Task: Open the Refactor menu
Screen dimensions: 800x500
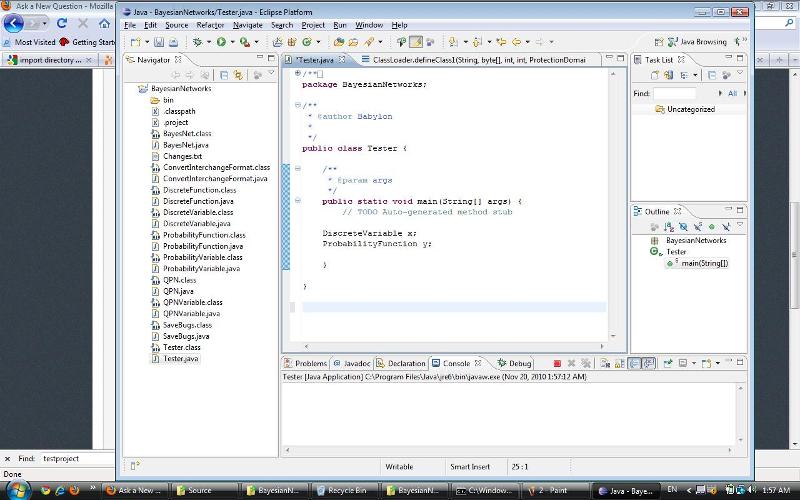Action: click(210, 25)
